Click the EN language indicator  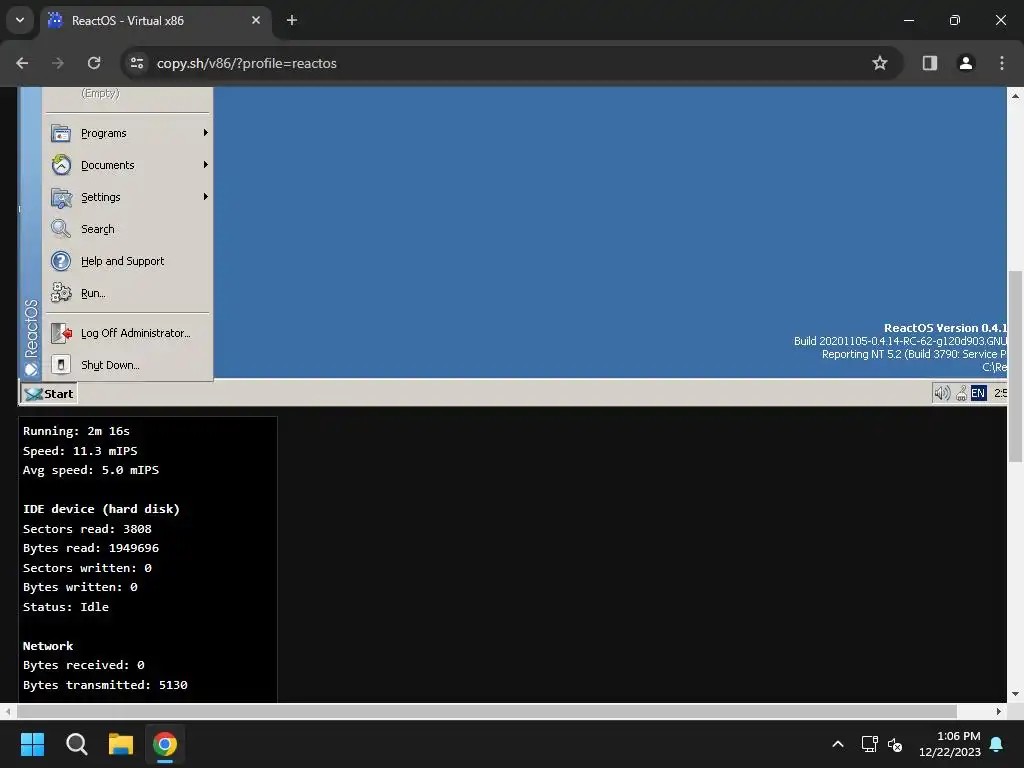(x=978, y=393)
